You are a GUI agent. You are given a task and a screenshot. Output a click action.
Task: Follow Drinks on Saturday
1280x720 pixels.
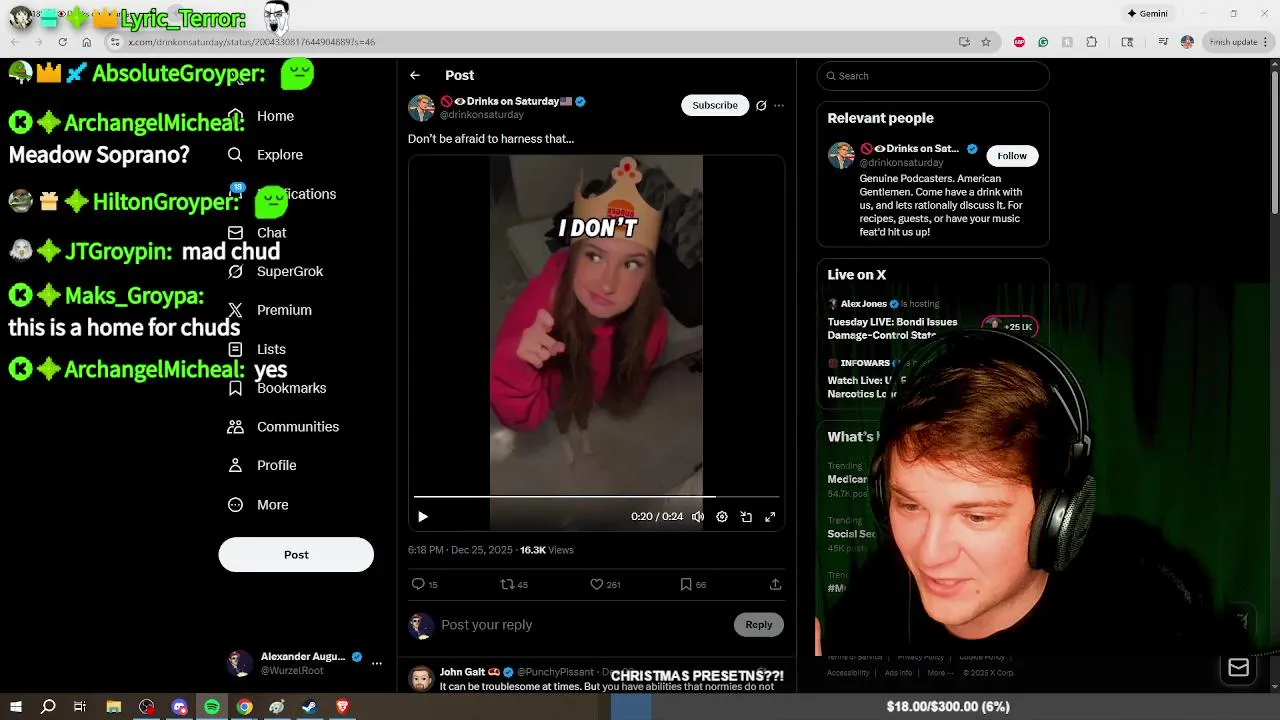coord(1012,156)
